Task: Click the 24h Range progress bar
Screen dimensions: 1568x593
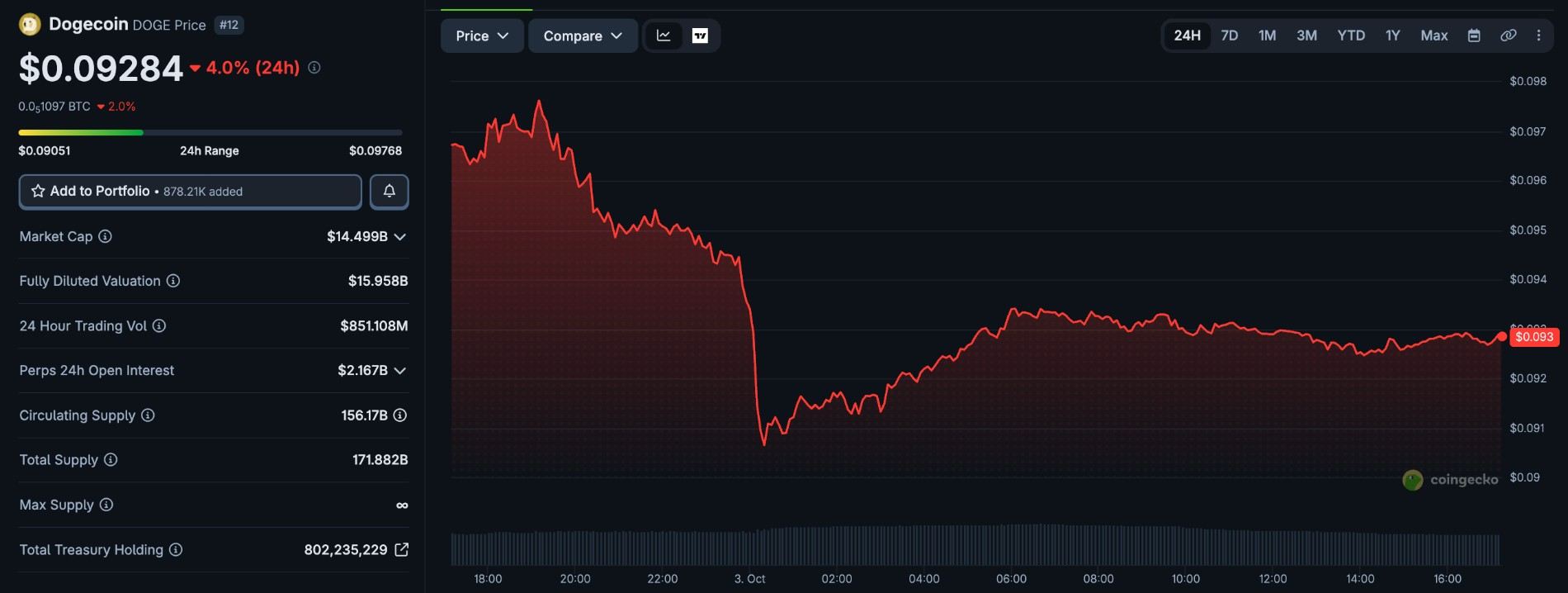Action: coord(210,132)
